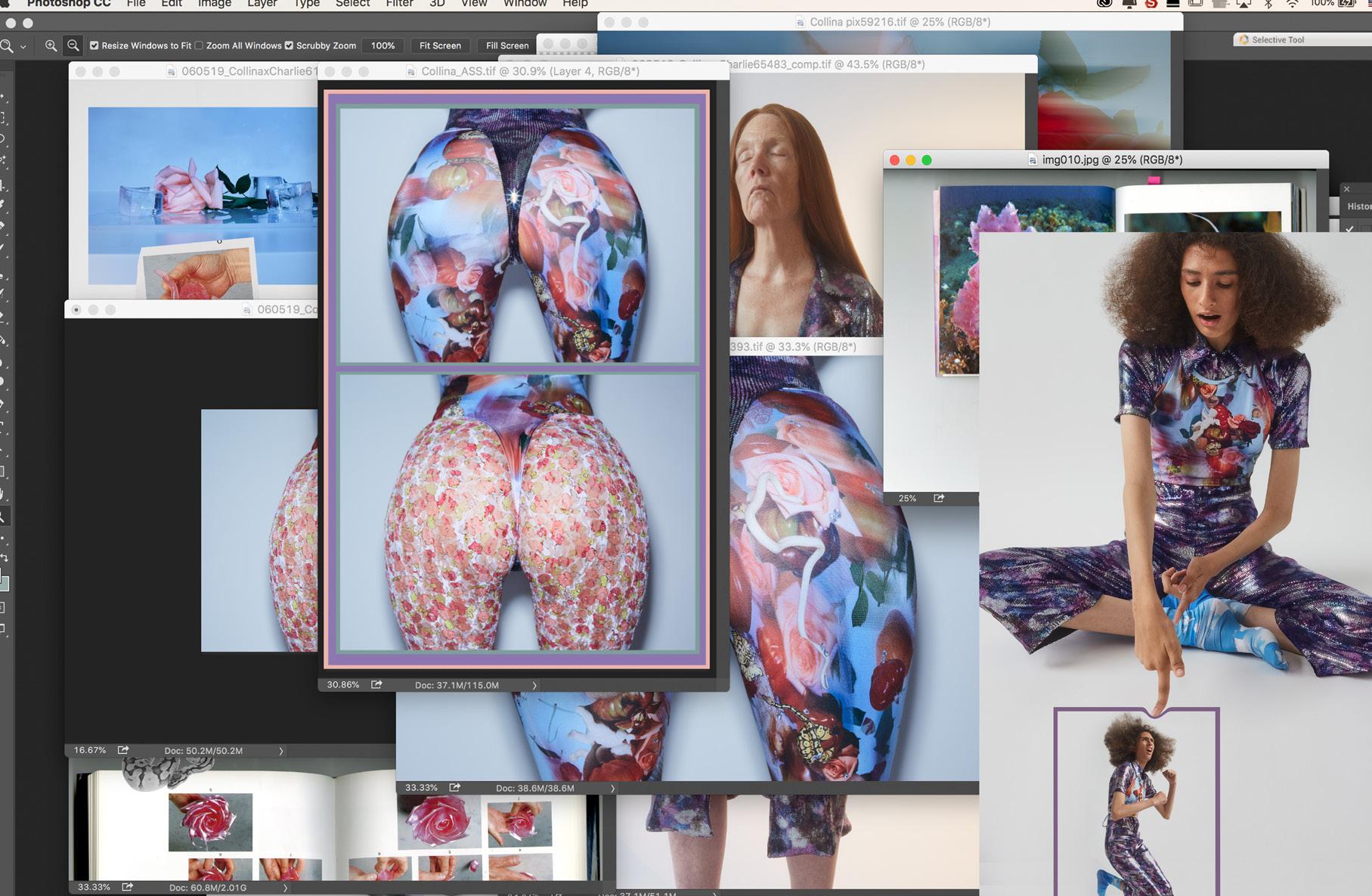
Task: Click the Doc: 38.6M/38.6M status text
Action: coord(535,788)
